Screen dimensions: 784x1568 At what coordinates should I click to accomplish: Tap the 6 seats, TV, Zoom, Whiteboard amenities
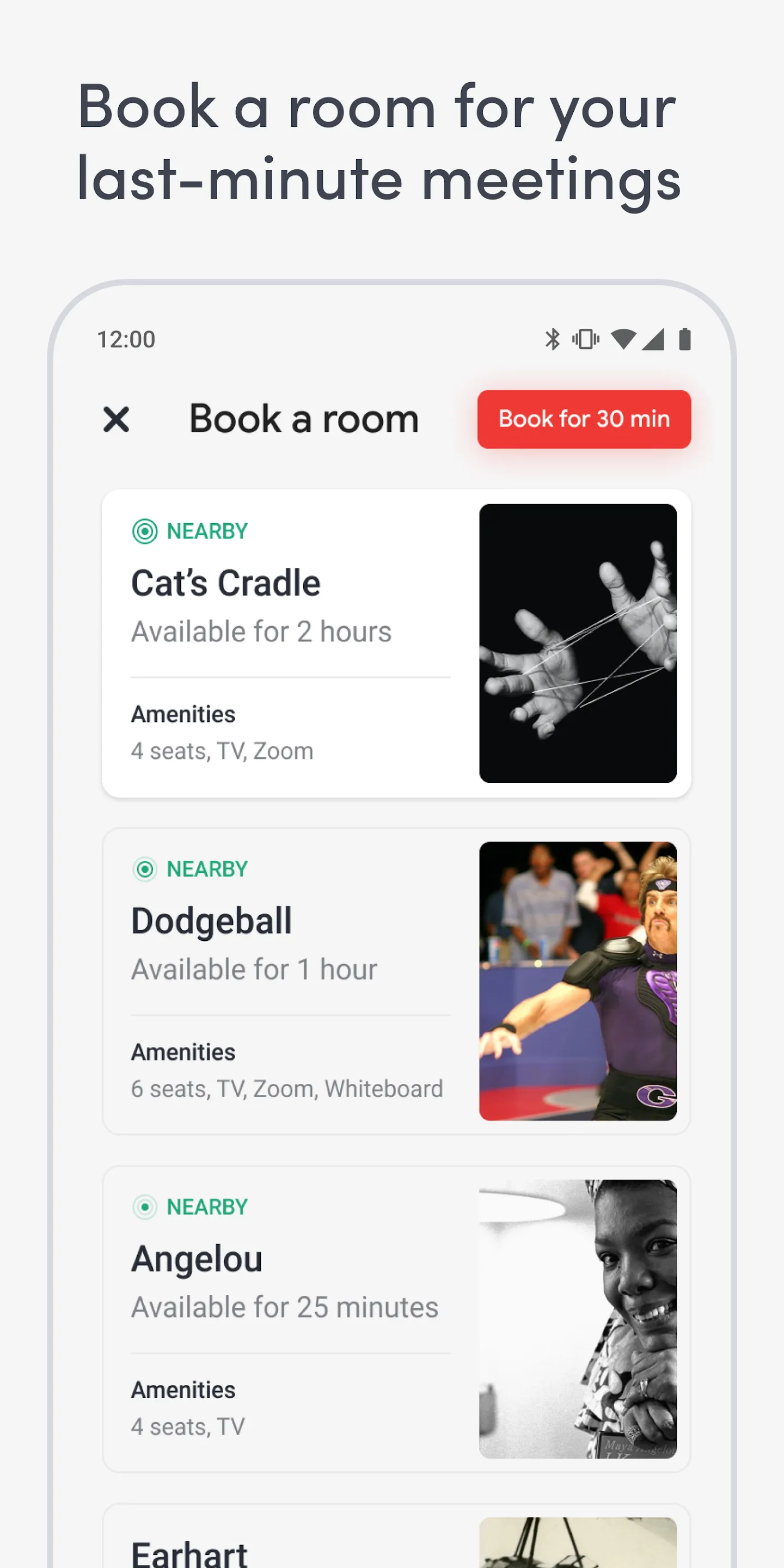tap(287, 1089)
